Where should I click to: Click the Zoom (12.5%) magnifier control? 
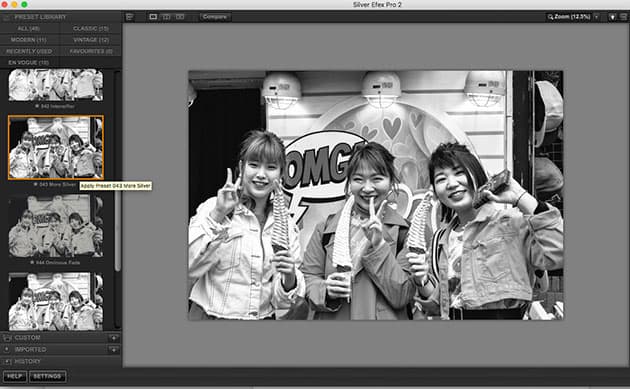click(569, 17)
